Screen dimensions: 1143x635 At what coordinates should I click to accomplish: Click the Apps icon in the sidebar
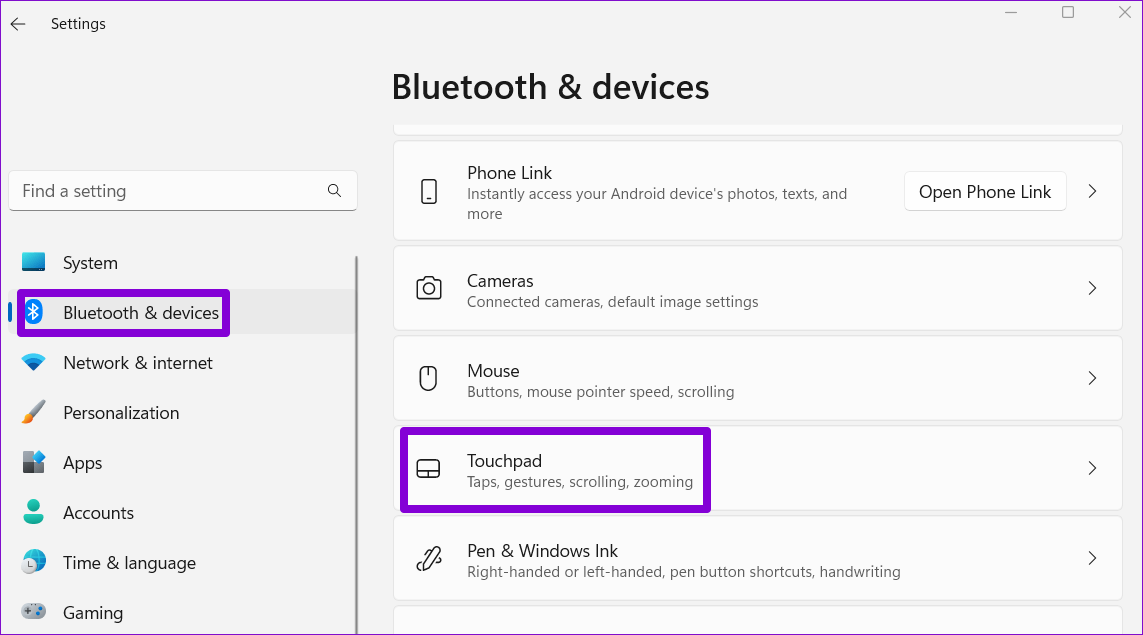coord(33,462)
